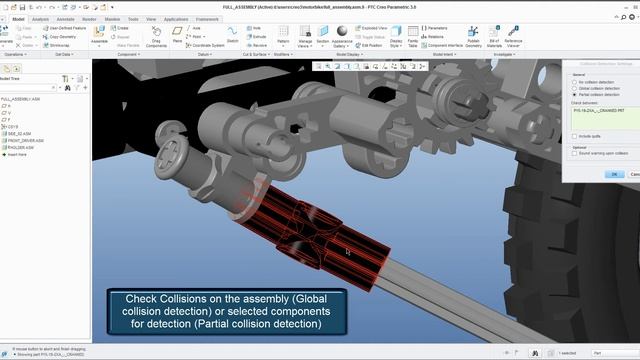Switch to the Annotate tab
Screen dimensions: 640x360
click(x=65, y=19)
